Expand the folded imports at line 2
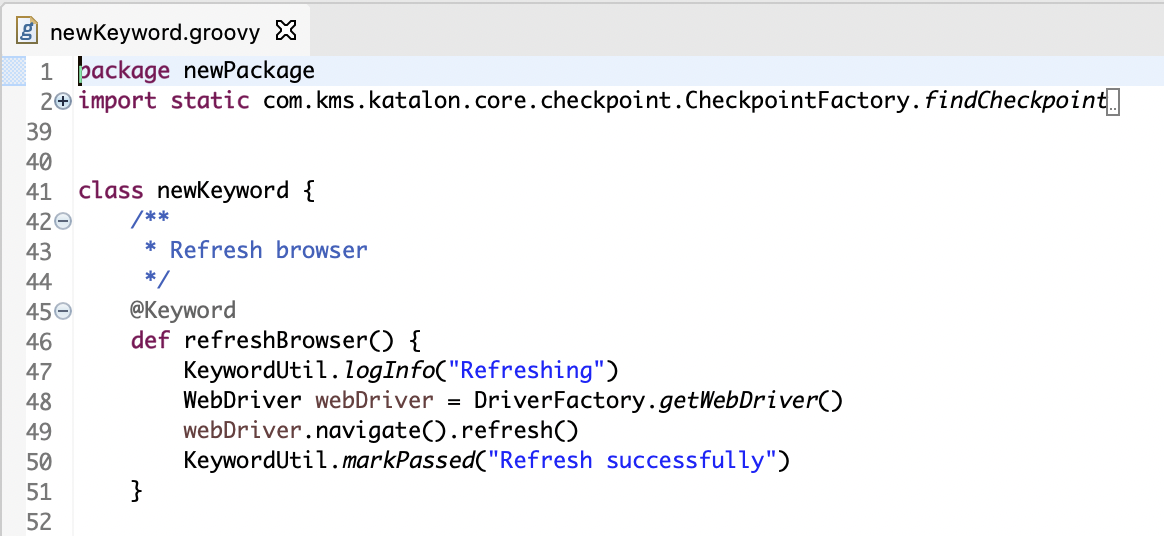 click(63, 101)
